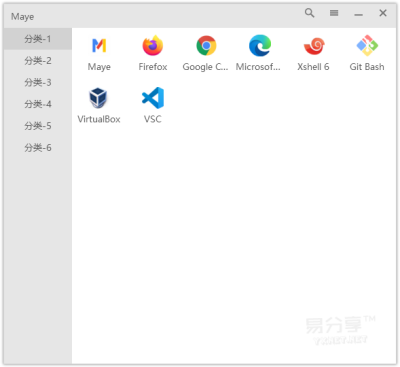Open the 分类-4 category
The height and width of the screenshot is (367, 400).
38,104
